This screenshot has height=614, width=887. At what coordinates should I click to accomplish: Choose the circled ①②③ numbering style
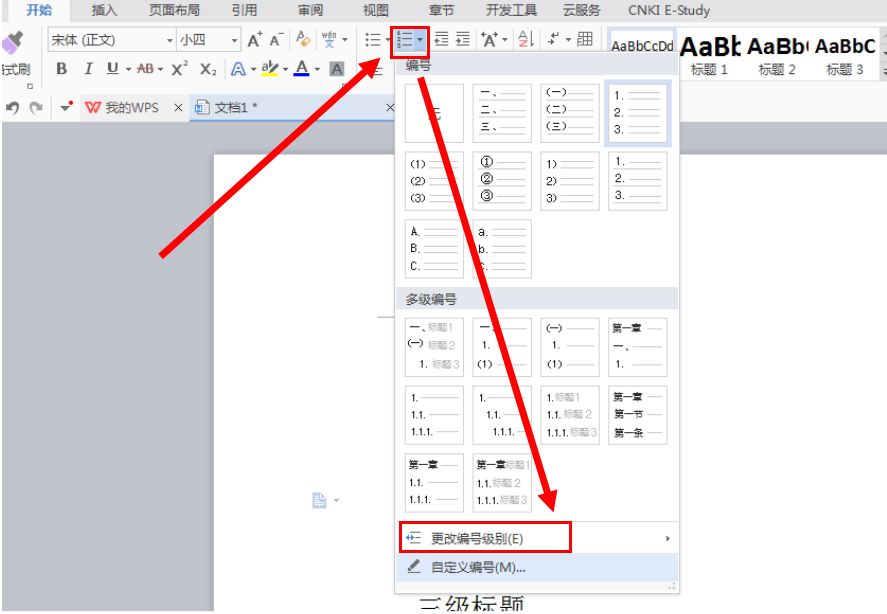pyautogui.click(x=502, y=181)
